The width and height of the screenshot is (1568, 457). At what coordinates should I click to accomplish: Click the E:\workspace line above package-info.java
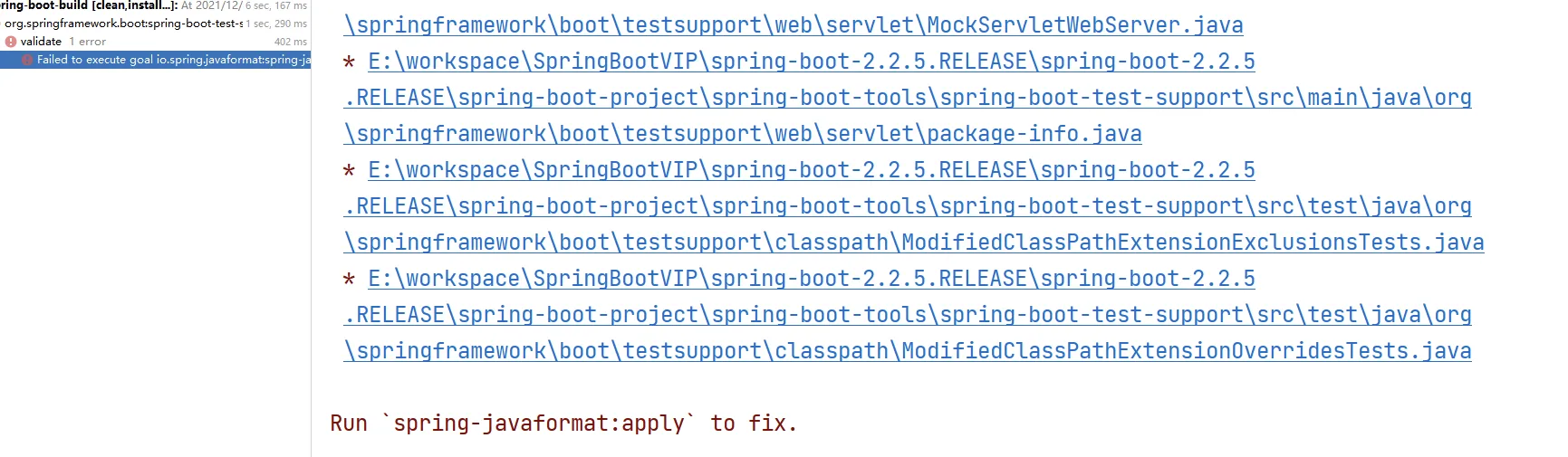tap(812, 62)
